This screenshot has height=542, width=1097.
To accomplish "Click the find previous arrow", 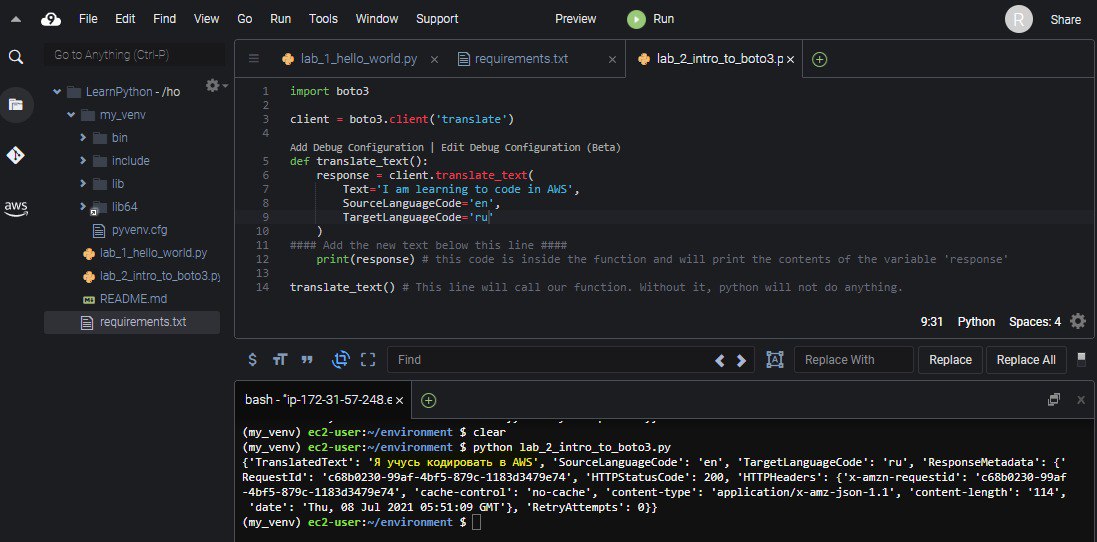I will [x=720, y=360].
